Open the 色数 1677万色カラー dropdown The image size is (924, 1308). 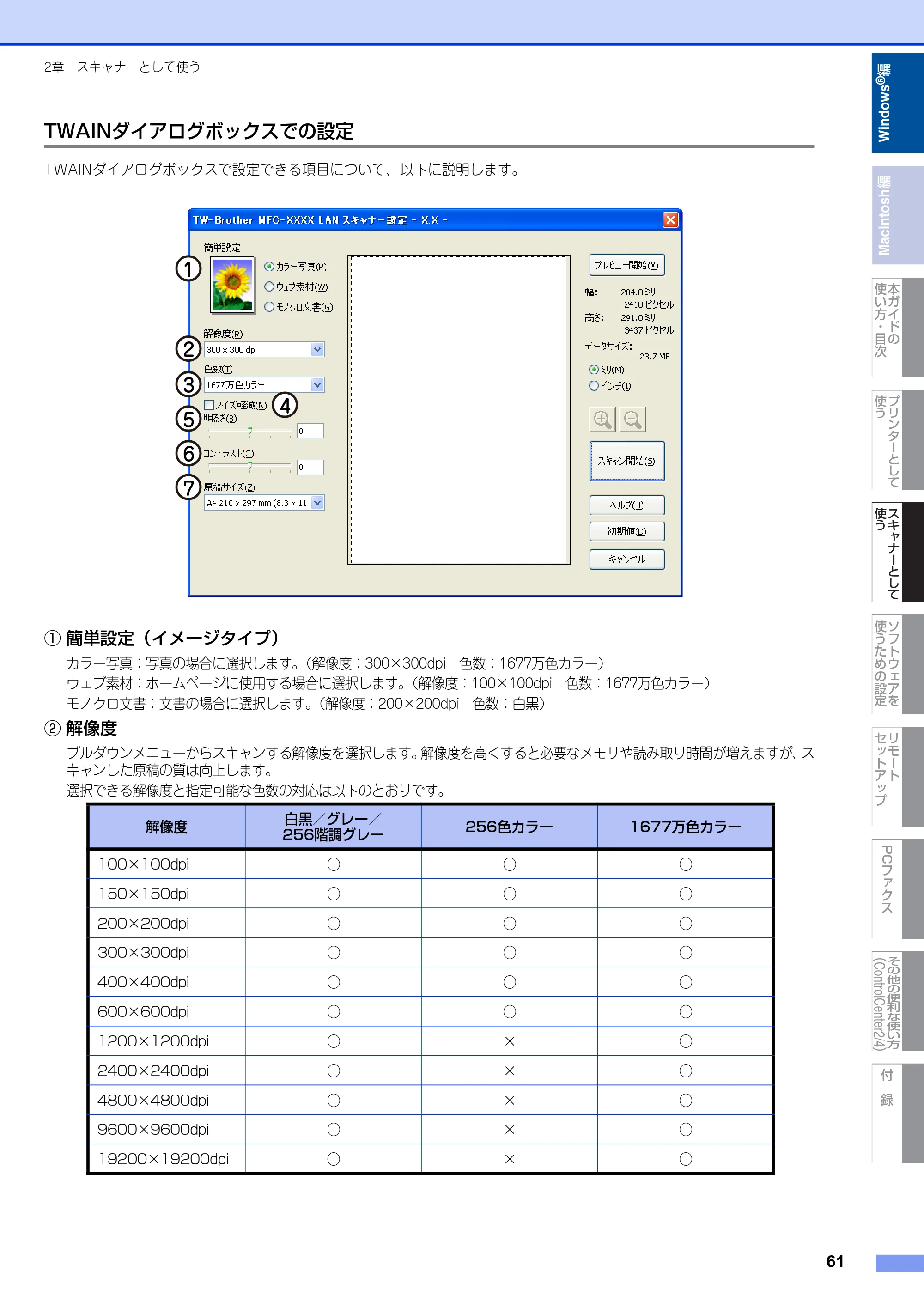click(x=264, y=385)
